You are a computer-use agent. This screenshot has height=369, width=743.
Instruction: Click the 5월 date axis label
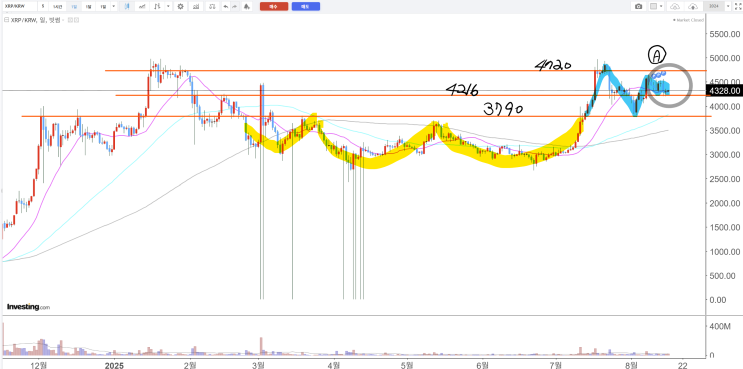pyautogui.click(x=407, y=365)
